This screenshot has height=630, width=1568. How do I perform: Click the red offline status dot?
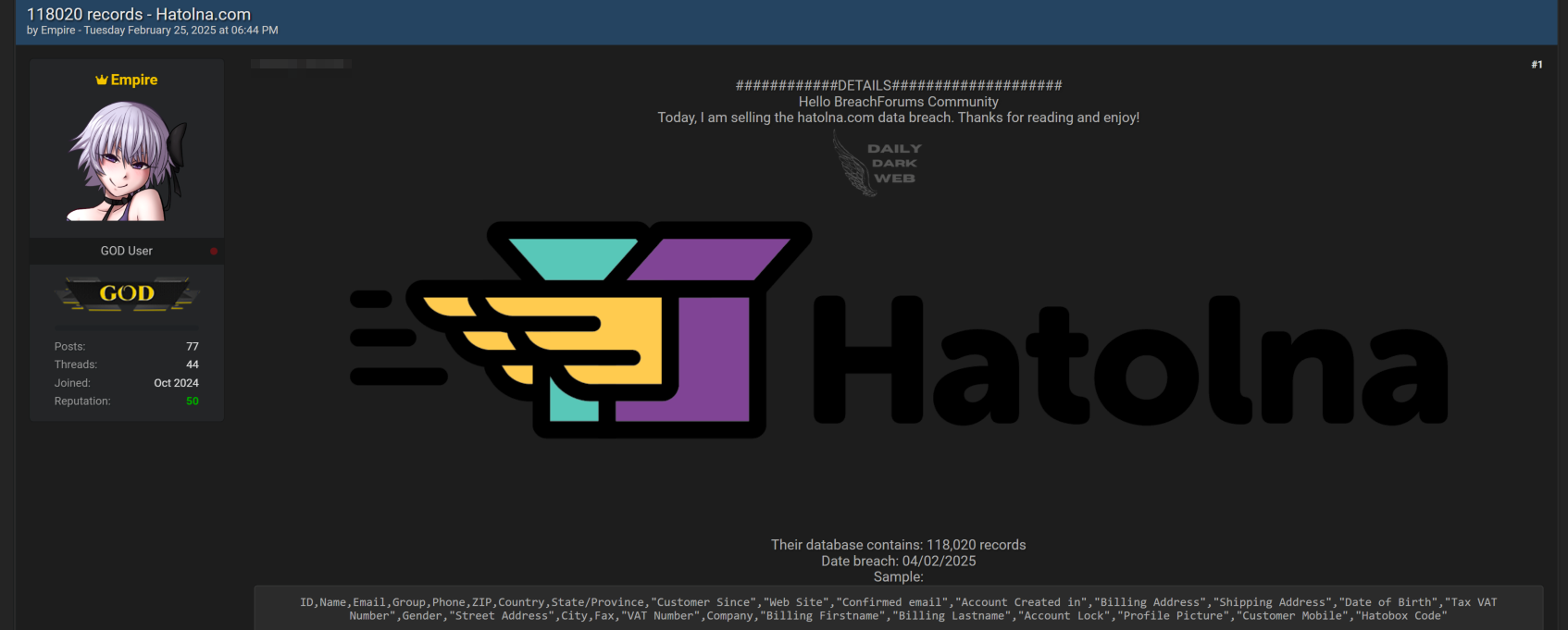(214, 251)
